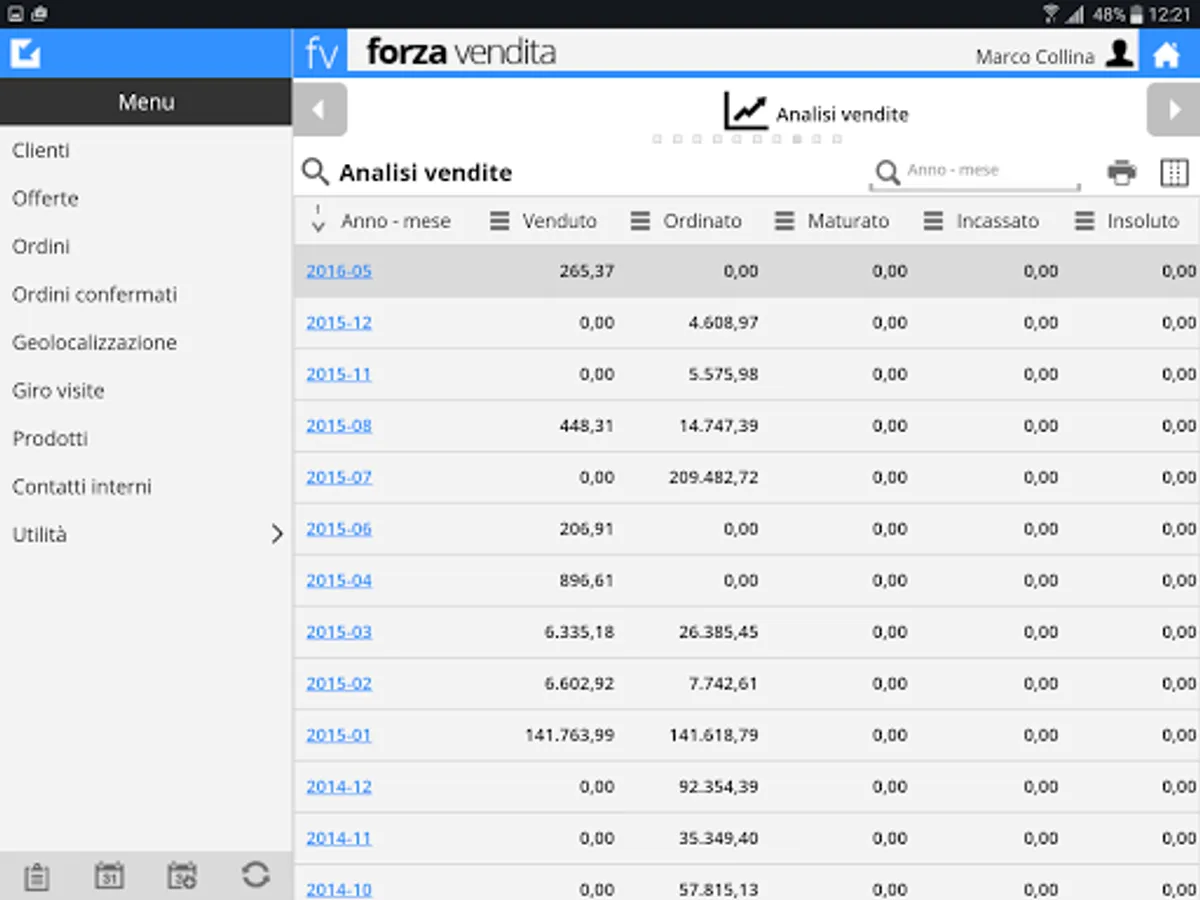Open the 2015-02 period link
The image size is (1200, 900).
tap(339, 684)
